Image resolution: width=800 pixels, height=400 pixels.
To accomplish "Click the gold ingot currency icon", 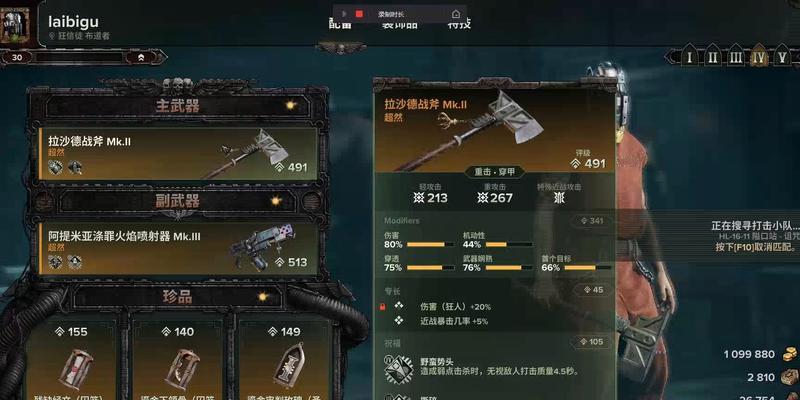I will point(789,354).
